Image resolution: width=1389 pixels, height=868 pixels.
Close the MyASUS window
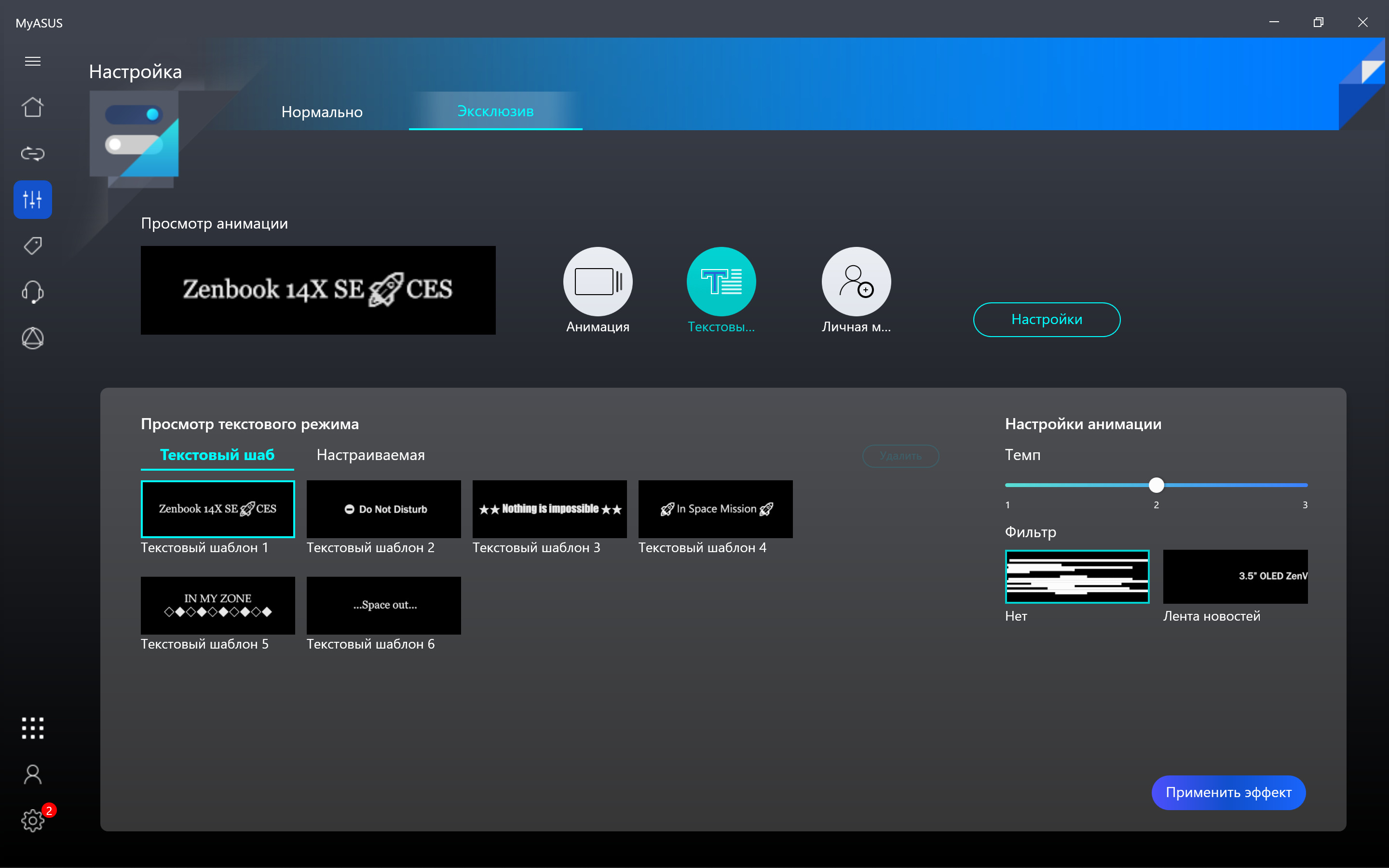[x=1362, y=22]
